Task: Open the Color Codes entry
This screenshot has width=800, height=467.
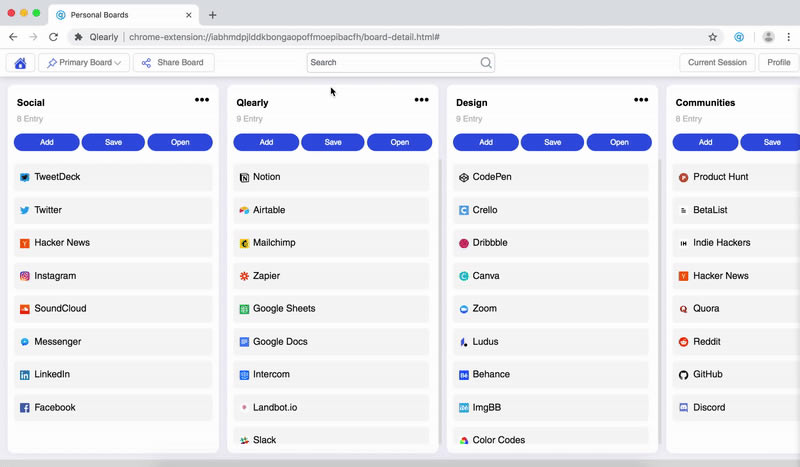Action: (x=551, y=436)
